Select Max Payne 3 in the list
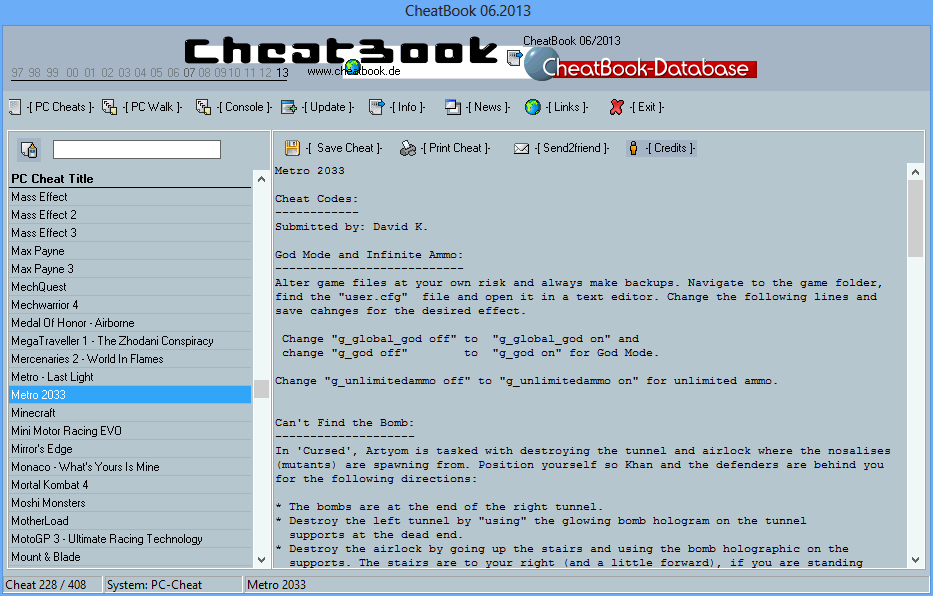This screenshot has width=933, height=596. tap(130, 269)
